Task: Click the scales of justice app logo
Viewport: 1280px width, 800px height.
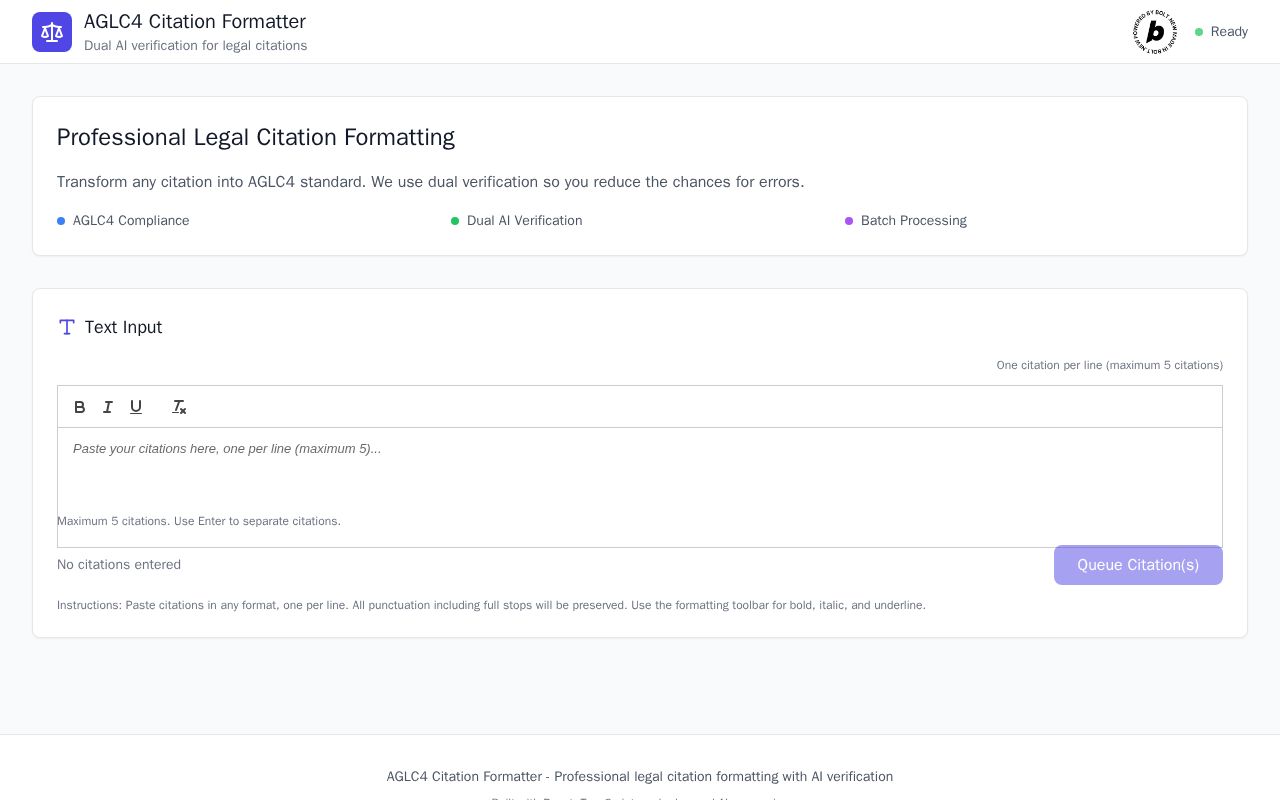Action: [x=52, y=32]
